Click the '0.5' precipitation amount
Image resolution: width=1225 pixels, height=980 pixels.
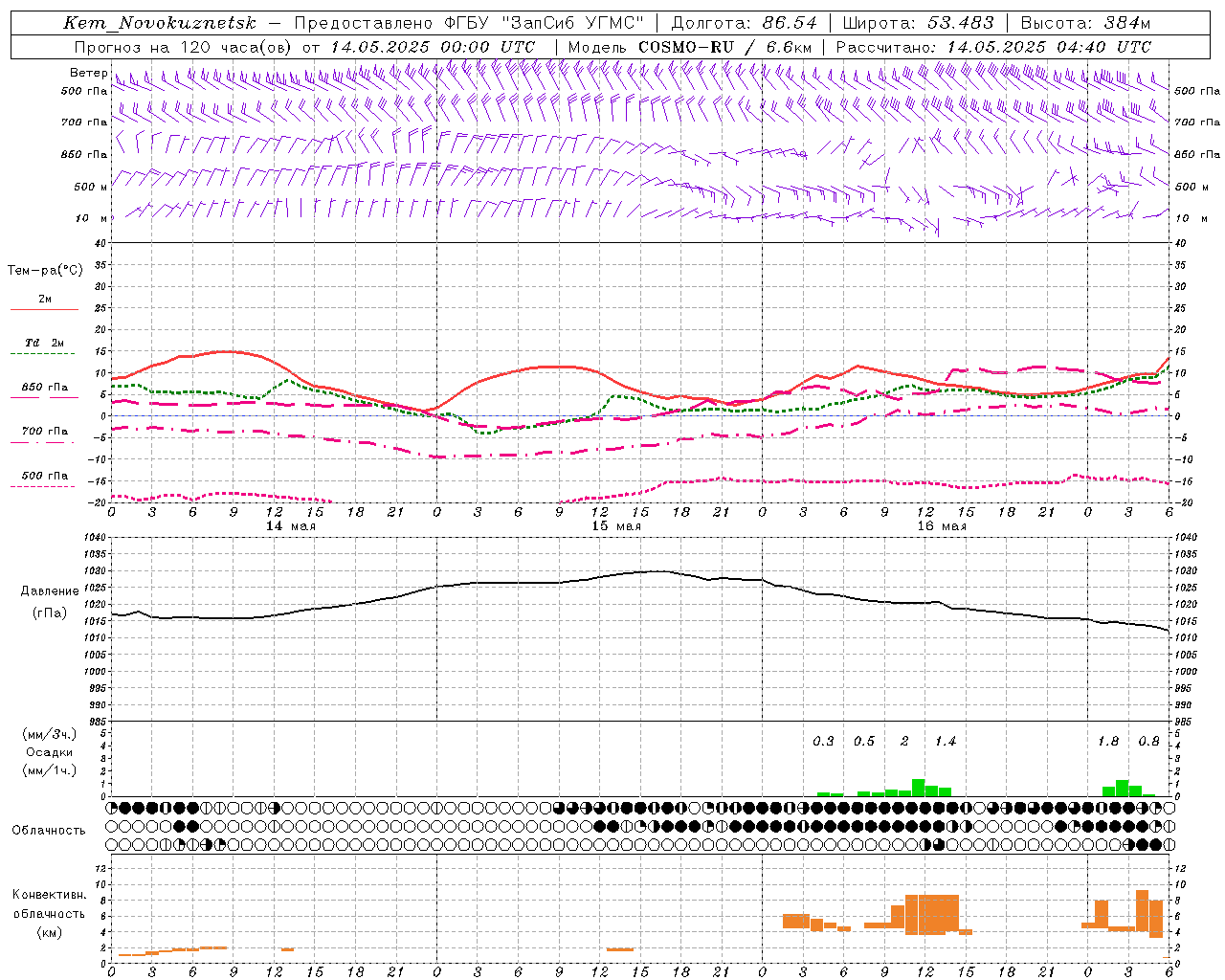[x=864, y=742]
